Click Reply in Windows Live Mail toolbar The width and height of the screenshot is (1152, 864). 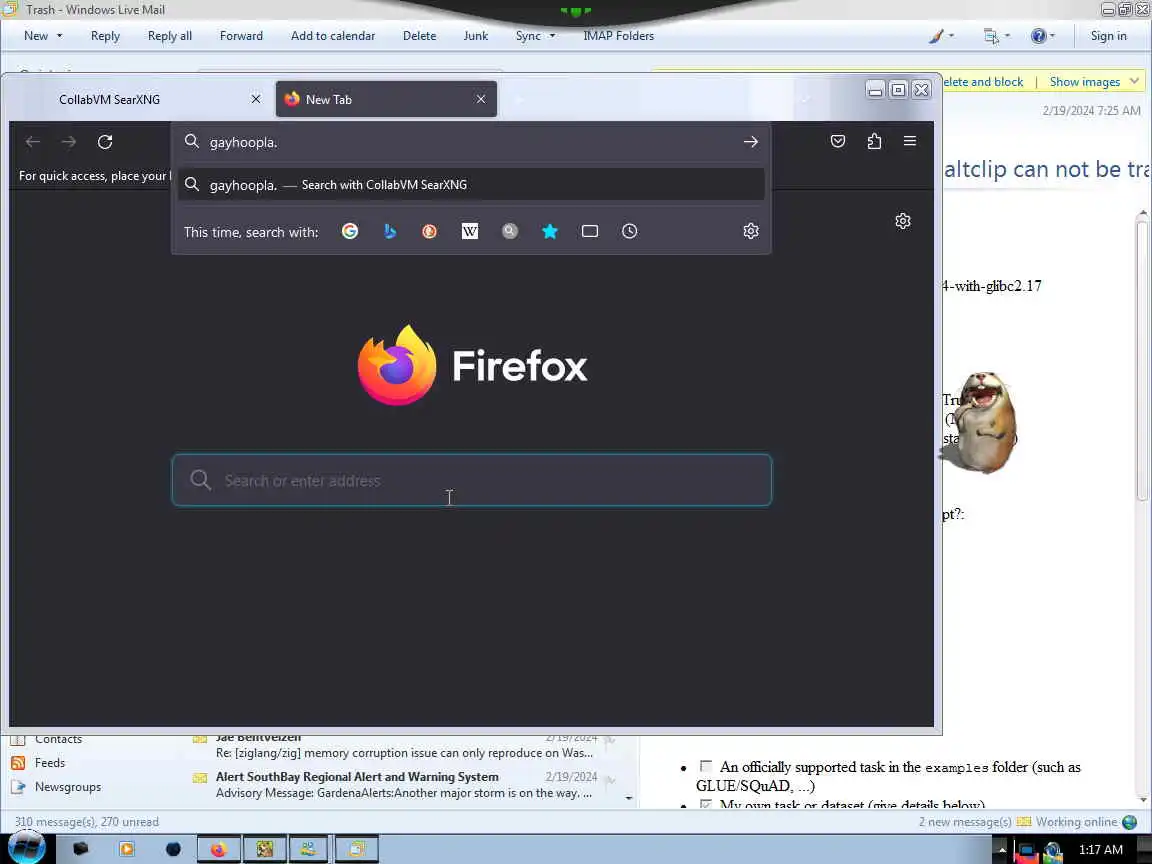click(x=105, y=35)
